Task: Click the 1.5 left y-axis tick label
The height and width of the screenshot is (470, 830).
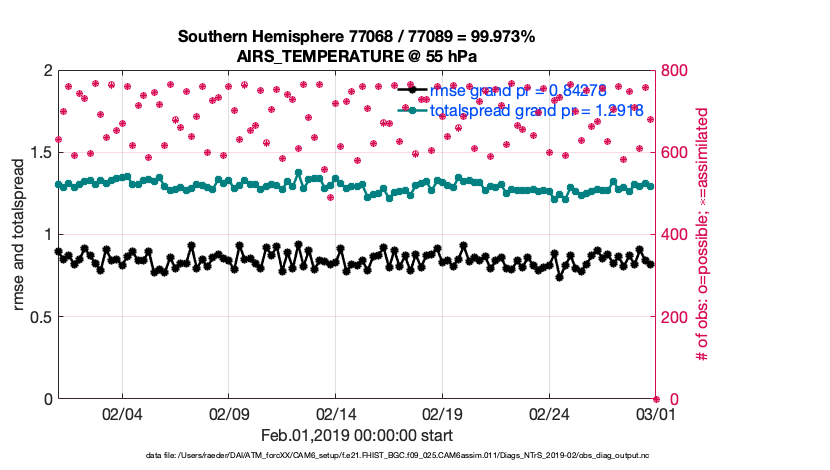Action: tap(38, 152)
